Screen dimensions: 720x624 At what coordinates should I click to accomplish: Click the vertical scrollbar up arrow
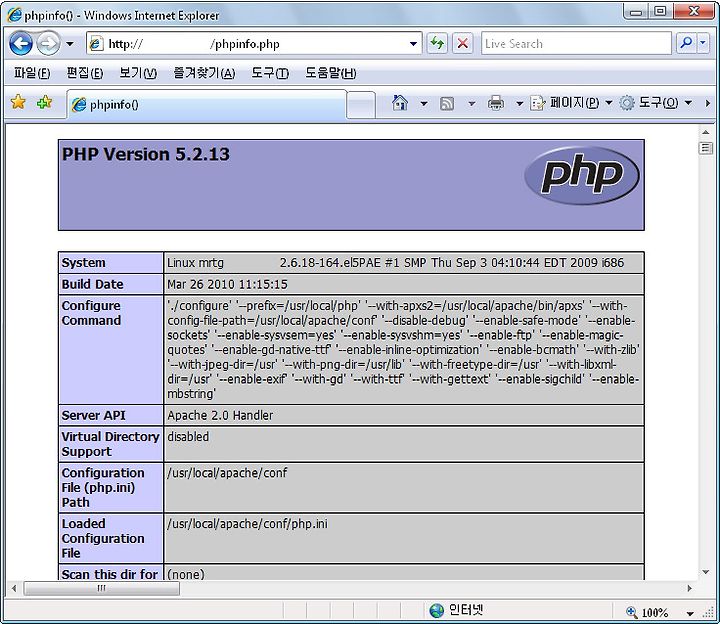(705, 132)
